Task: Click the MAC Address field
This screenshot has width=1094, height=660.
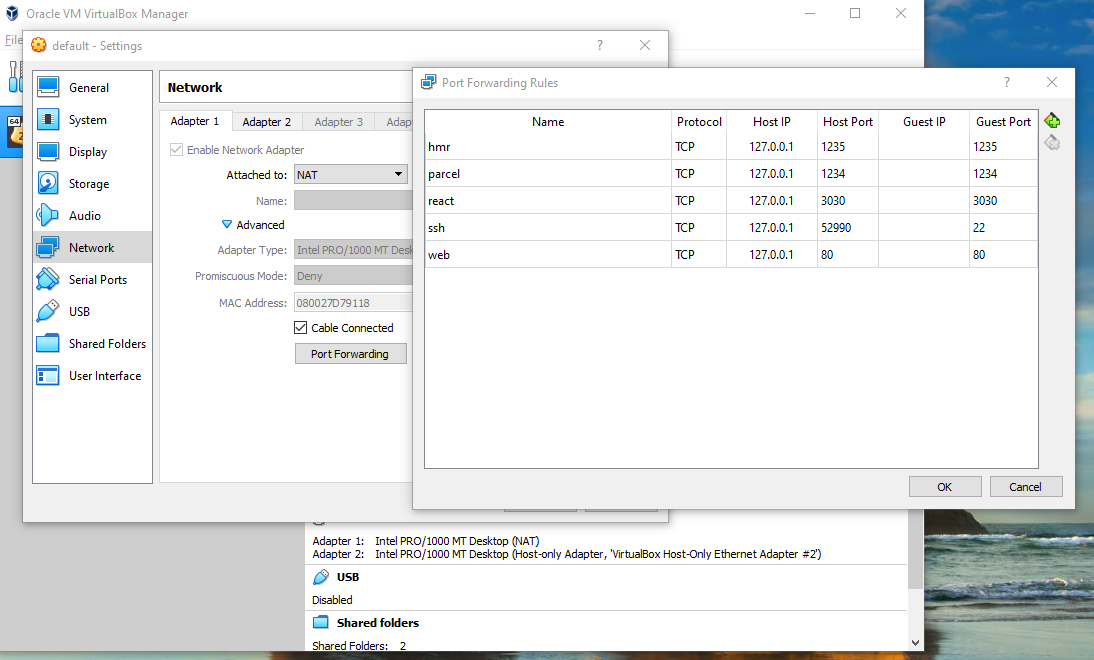Action: pyautogui.click(x=354, y=302)
